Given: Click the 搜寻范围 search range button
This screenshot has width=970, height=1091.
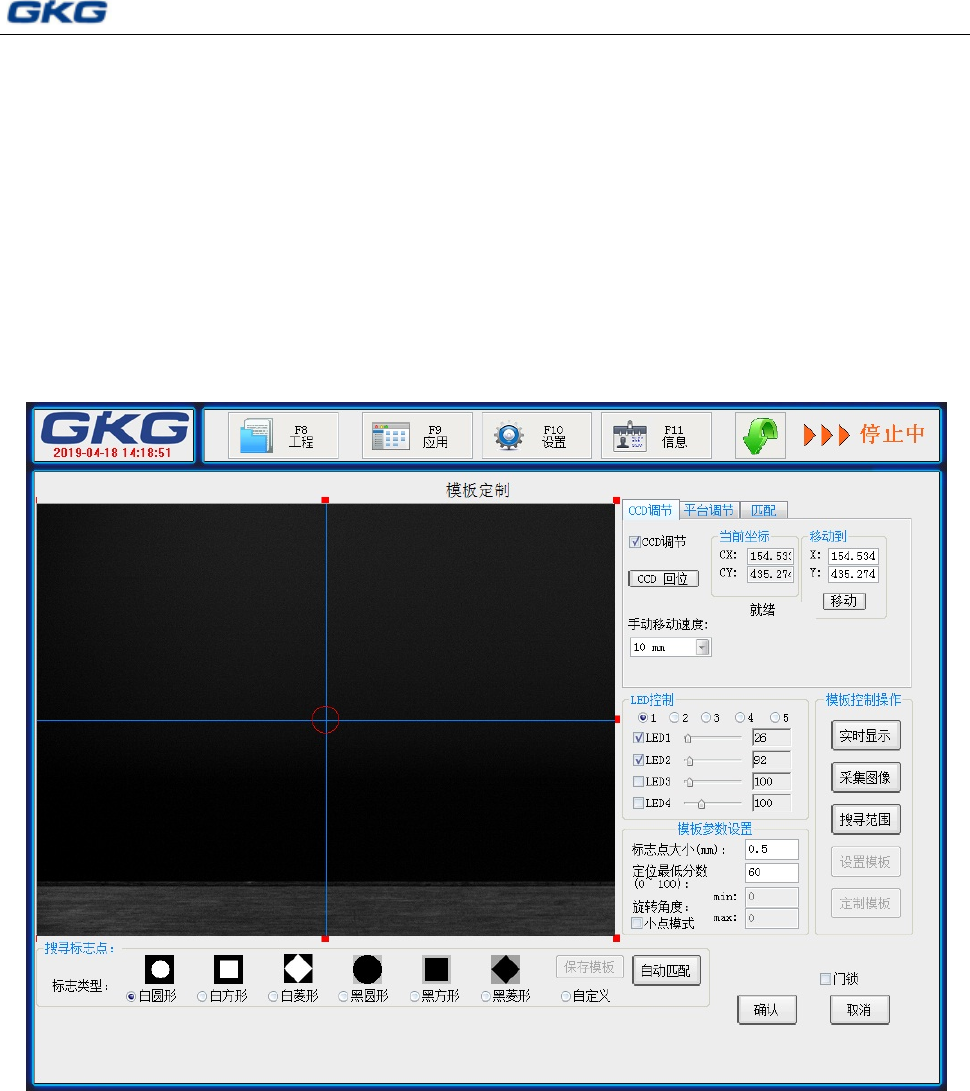Looking at the screenshot, I should (866, 820).
